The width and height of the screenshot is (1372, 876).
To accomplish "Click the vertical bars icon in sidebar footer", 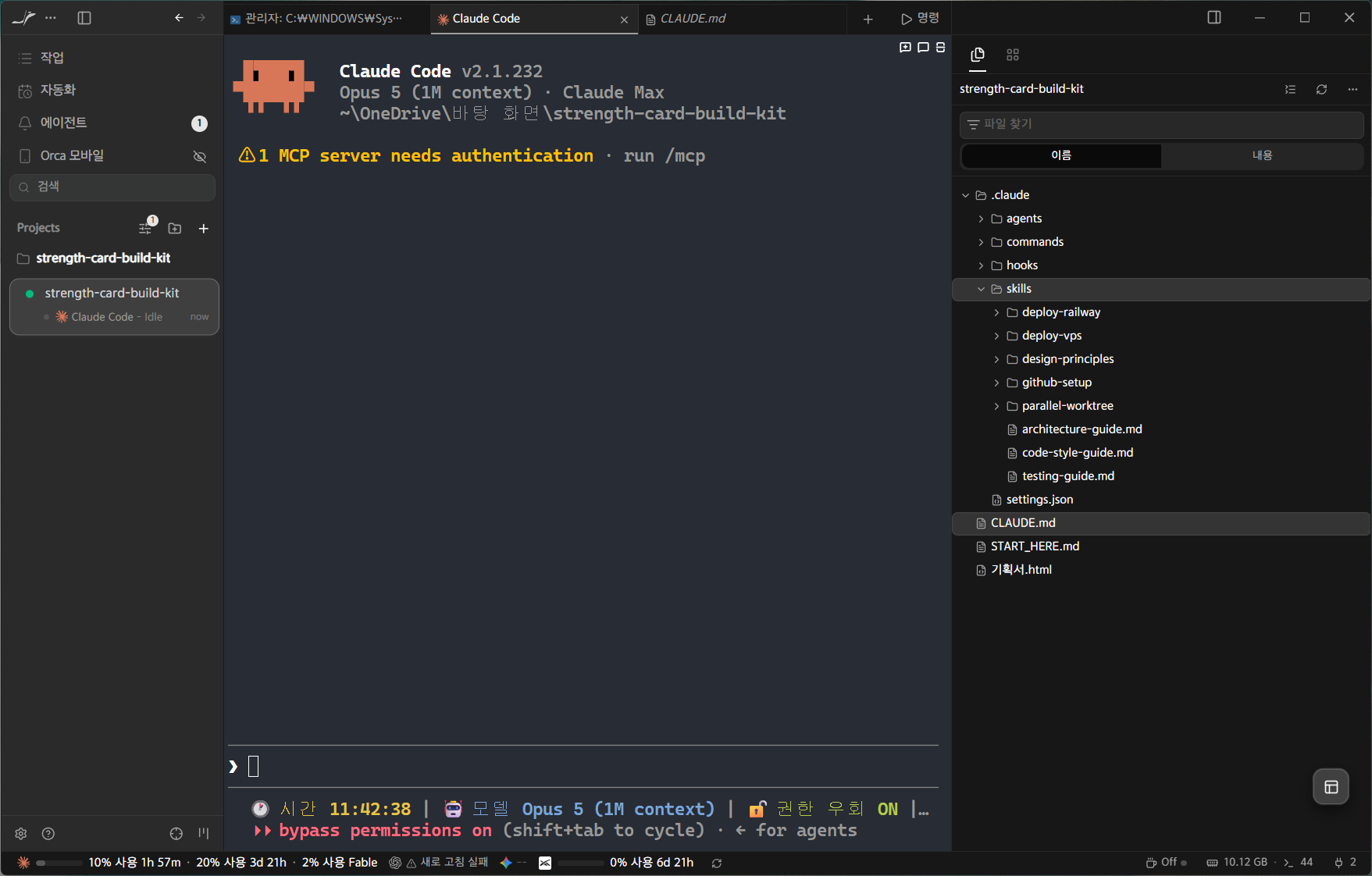I will coord(204,834).
